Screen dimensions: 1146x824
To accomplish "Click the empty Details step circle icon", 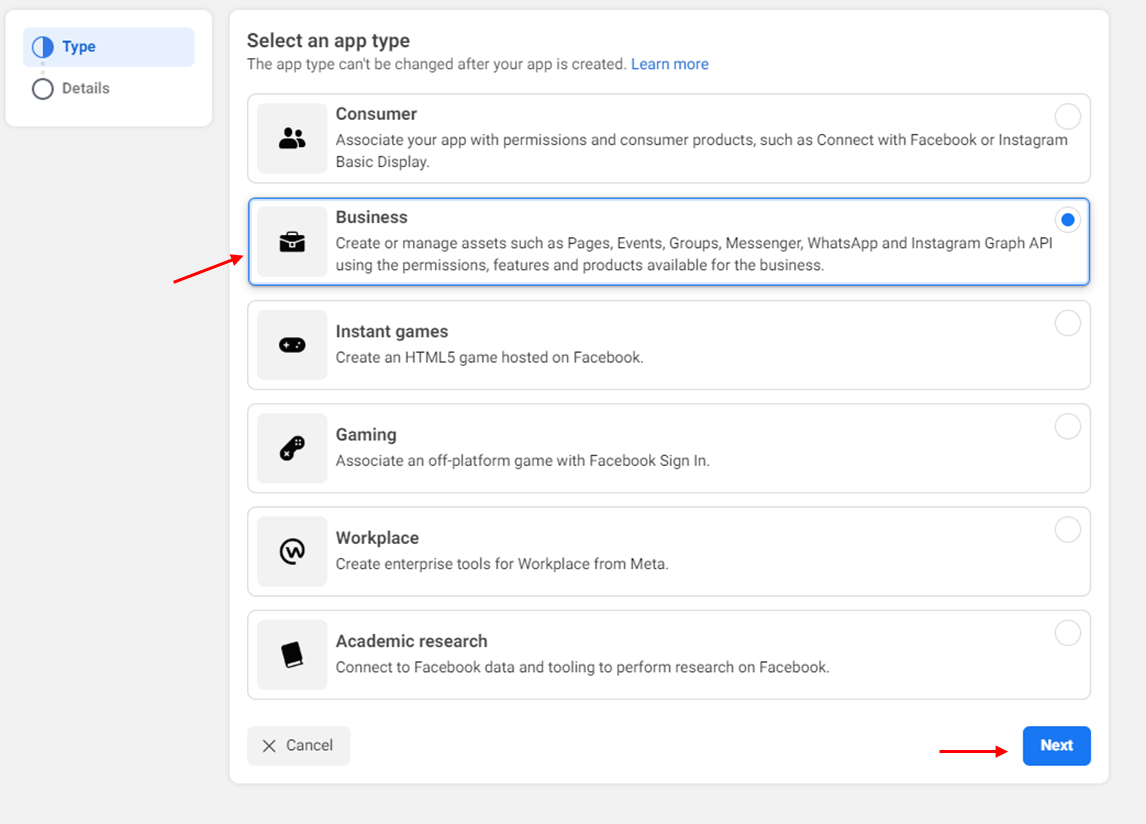I will click(43, 88).
